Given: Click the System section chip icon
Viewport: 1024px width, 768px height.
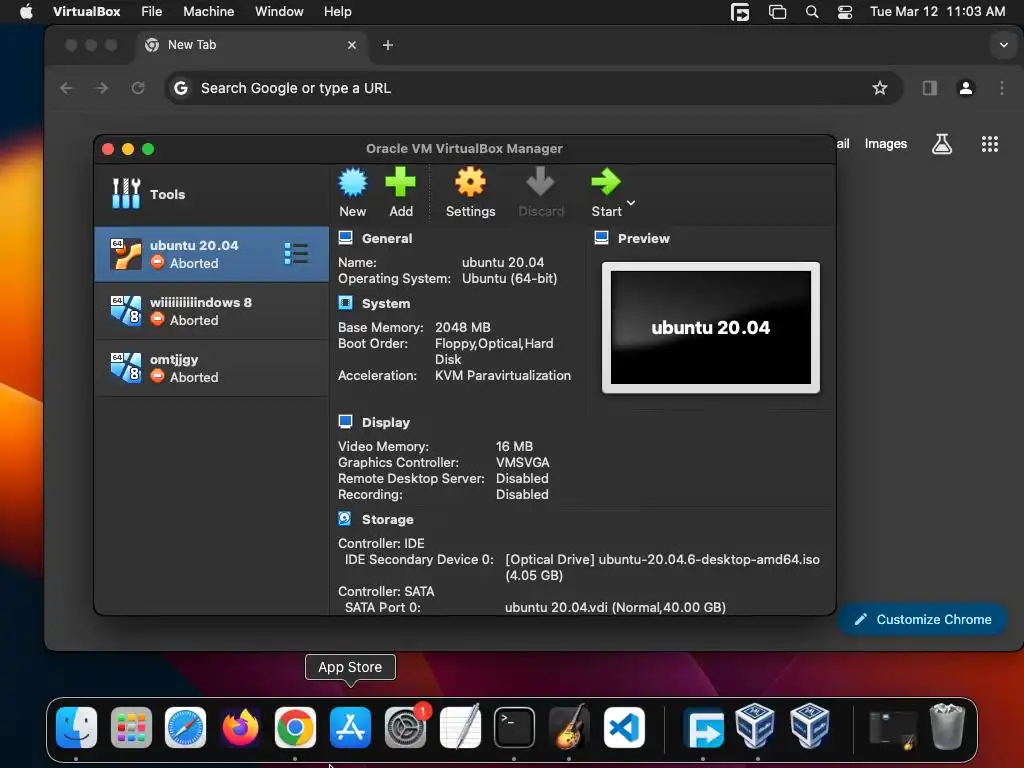Looking at the screenshot, I should (x=345, y=303).
